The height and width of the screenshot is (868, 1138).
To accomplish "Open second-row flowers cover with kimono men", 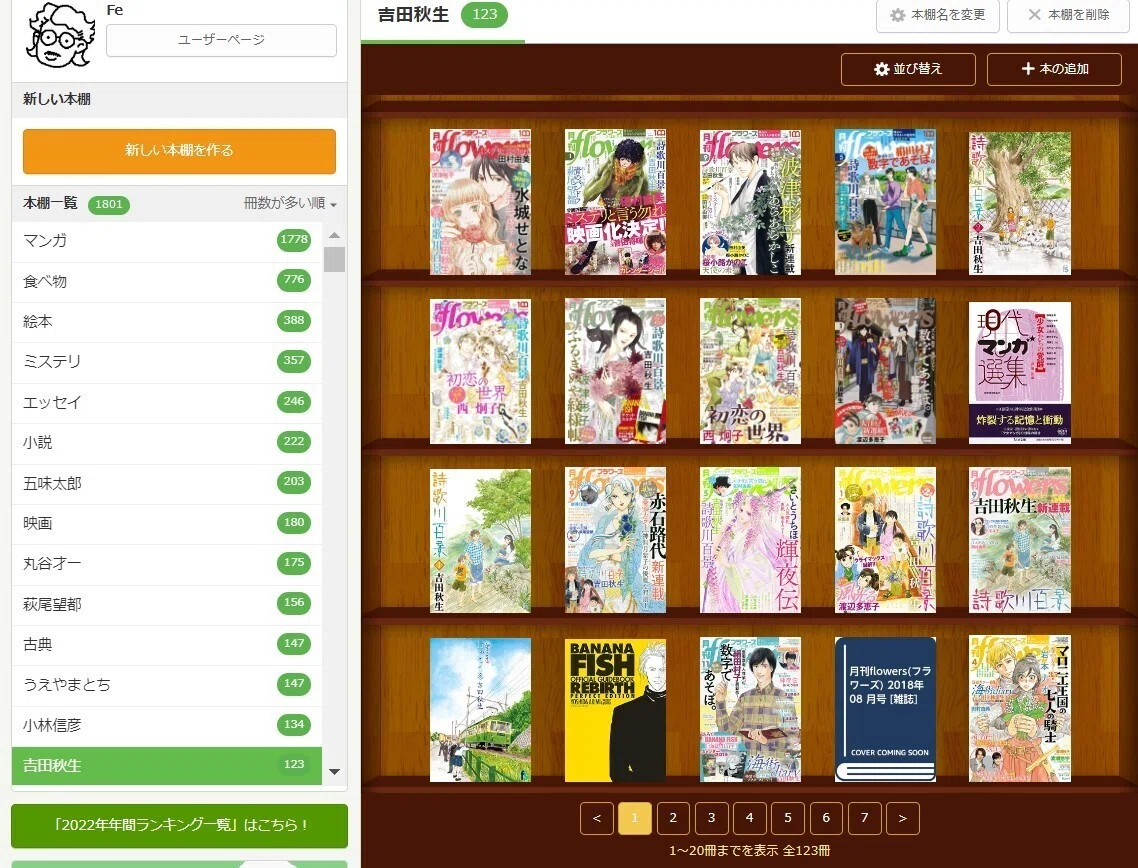I will [x=885, y=371].
